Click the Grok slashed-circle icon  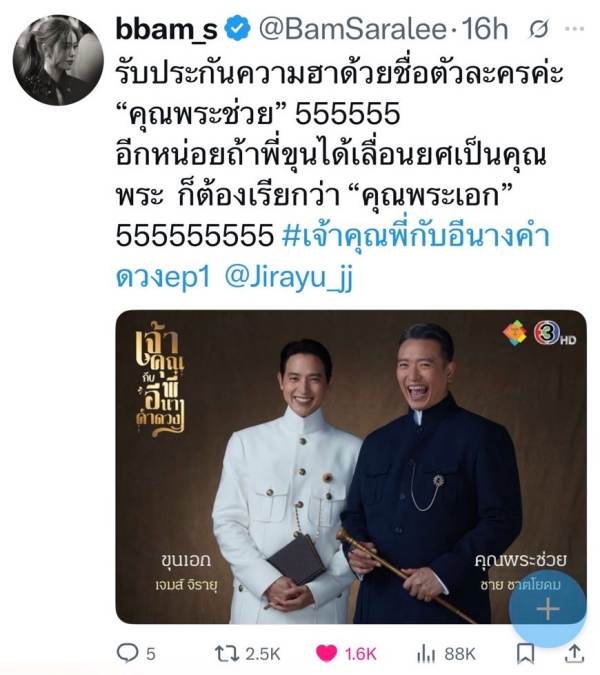point(539,29)
